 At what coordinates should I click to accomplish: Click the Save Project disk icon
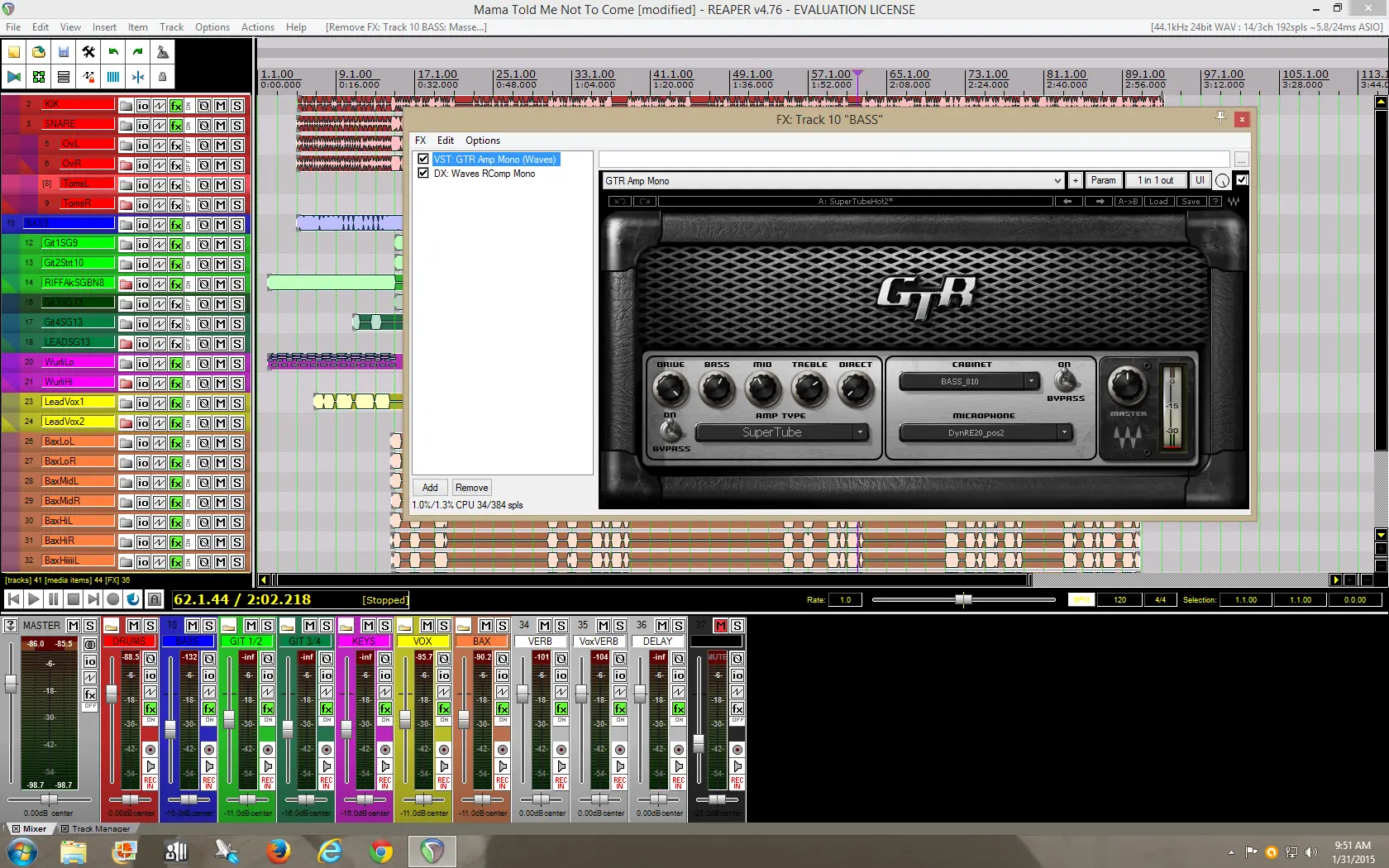[64, 52]
